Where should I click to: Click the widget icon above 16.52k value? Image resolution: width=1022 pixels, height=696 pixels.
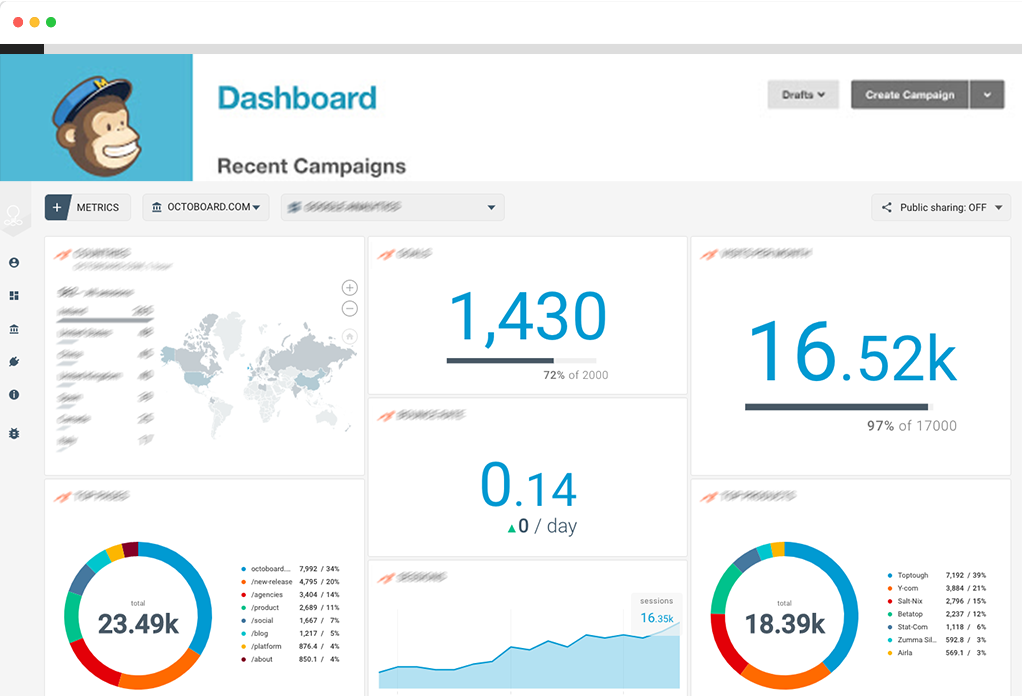(709, 254)
